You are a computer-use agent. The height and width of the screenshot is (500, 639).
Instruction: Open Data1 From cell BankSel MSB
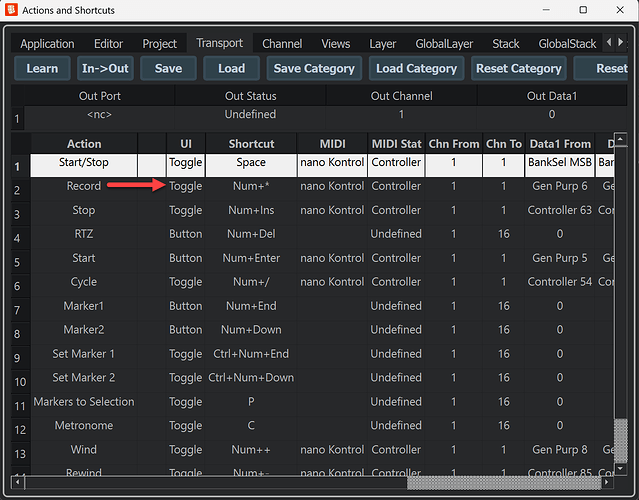[x=560, y=163]
